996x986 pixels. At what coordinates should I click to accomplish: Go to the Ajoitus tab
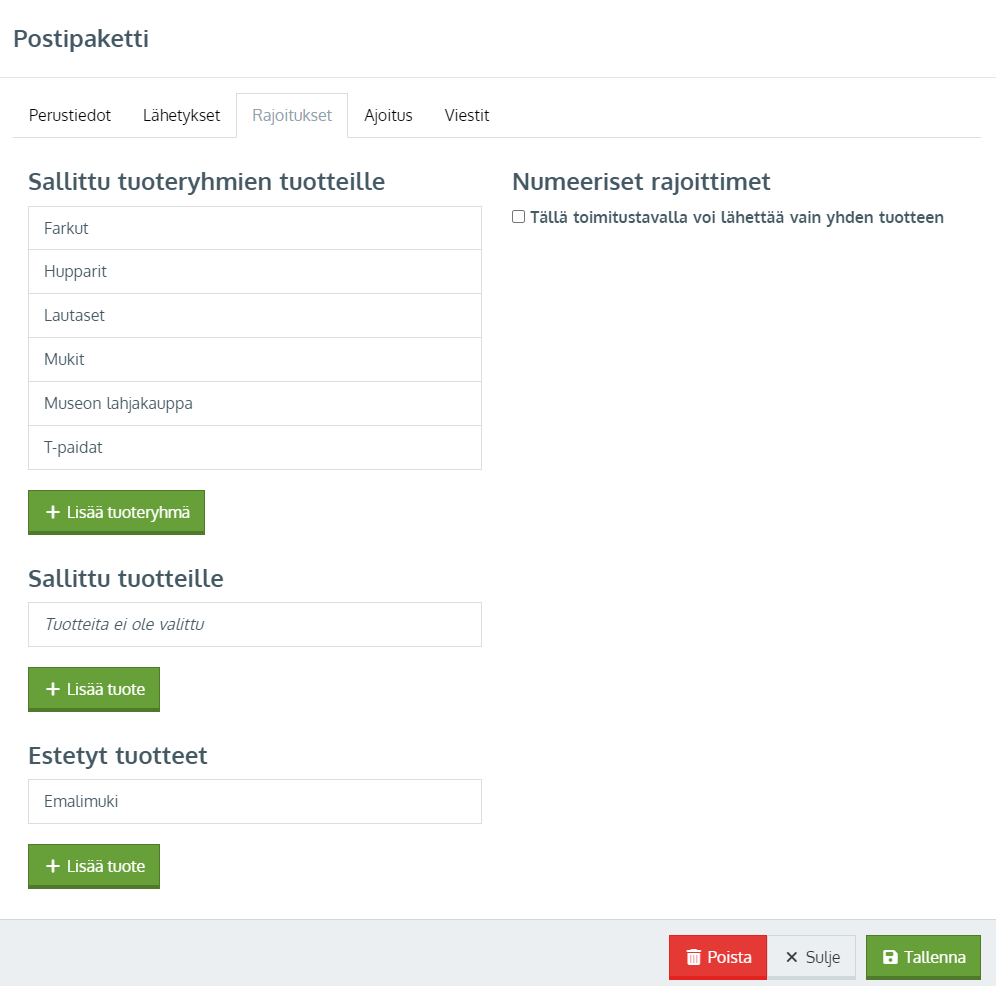point(388,116)
